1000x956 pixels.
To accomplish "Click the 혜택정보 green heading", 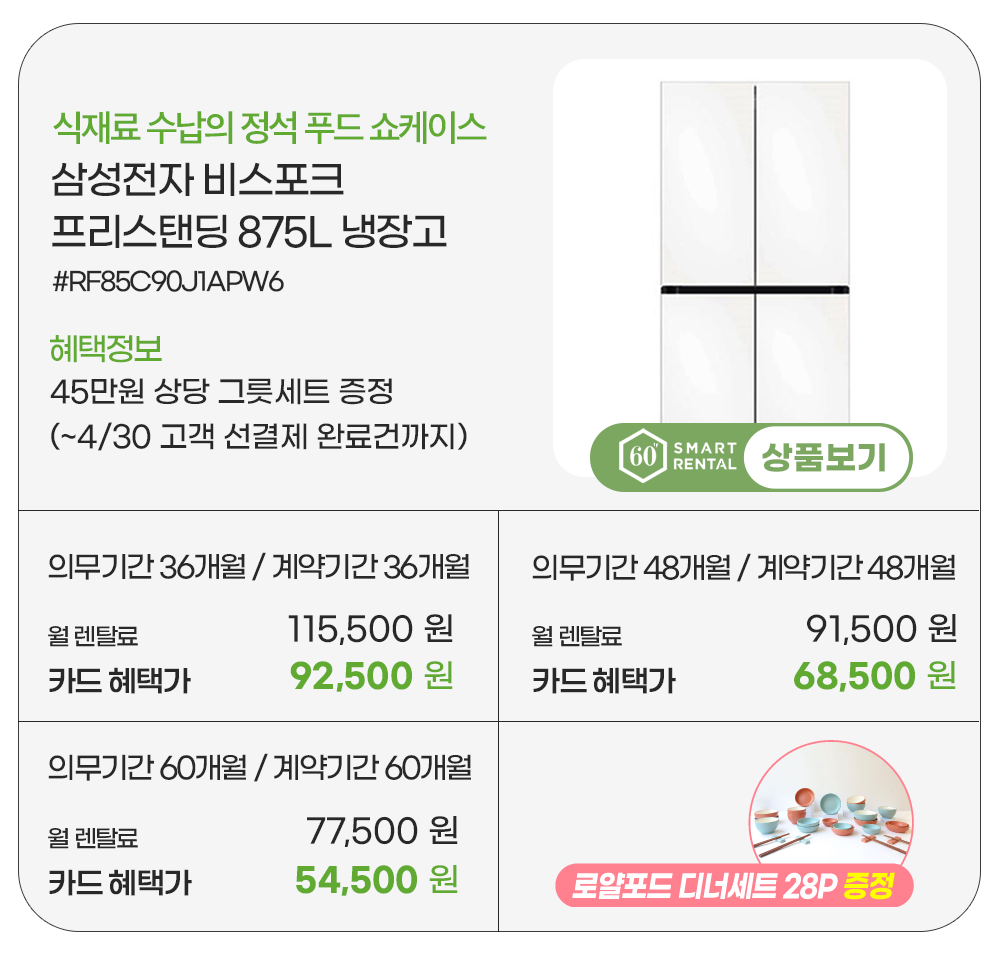I will (106, 349).
